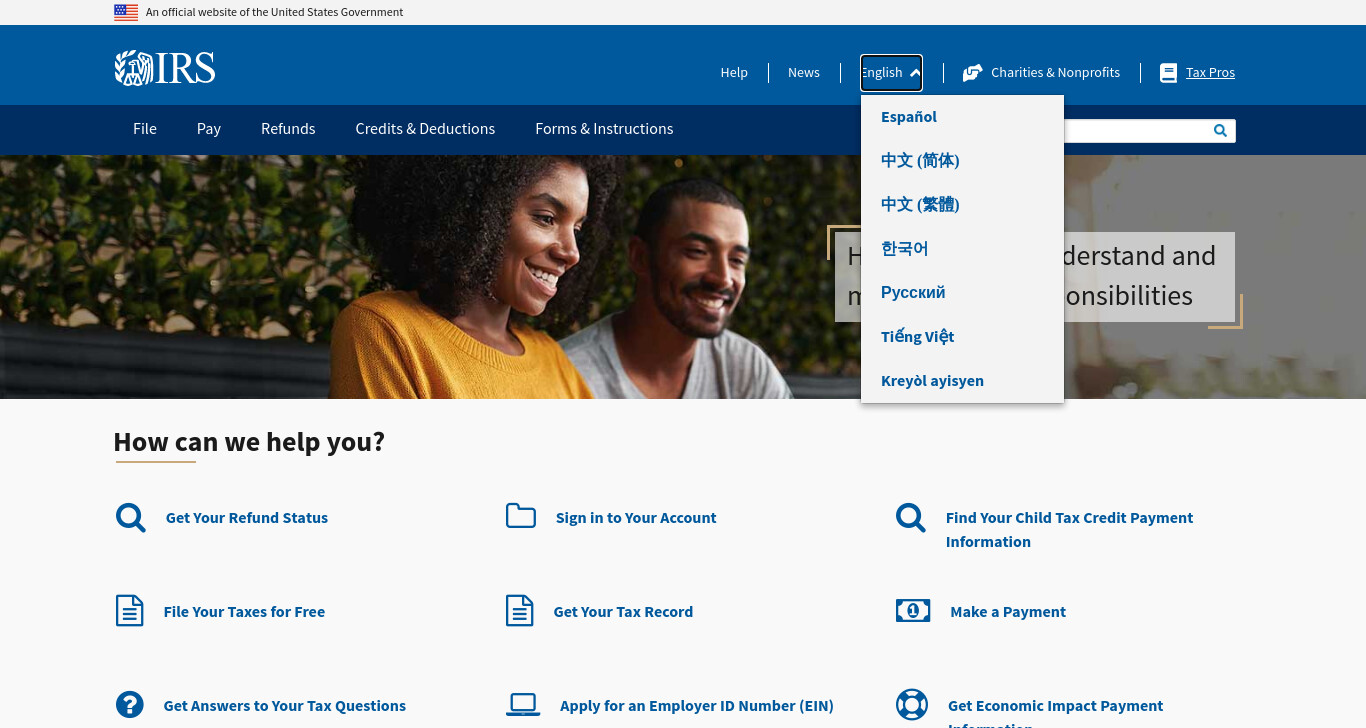Image resolution: width=1366 pixels, height=728 pixels.
Task: Select 中文 (简体) language option
Action: point(920,161)
